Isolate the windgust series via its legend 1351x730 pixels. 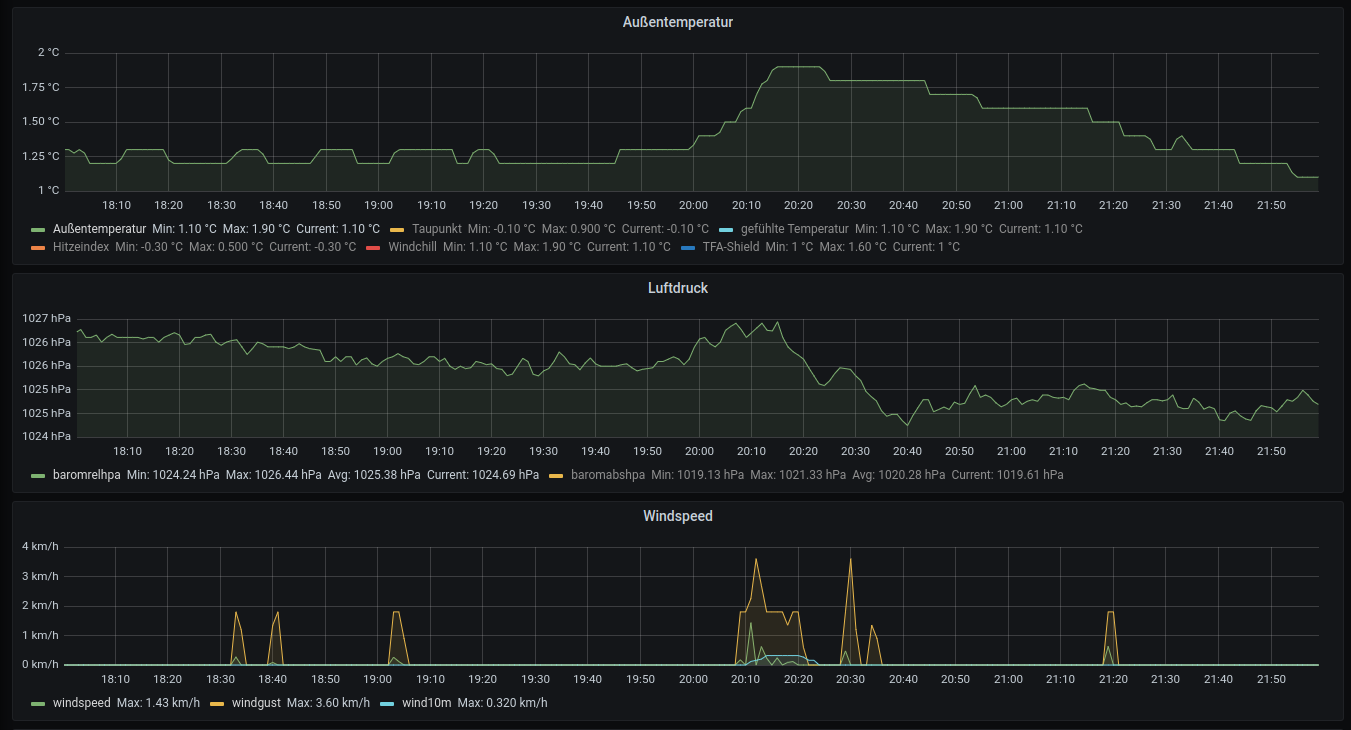pos(256,703)
